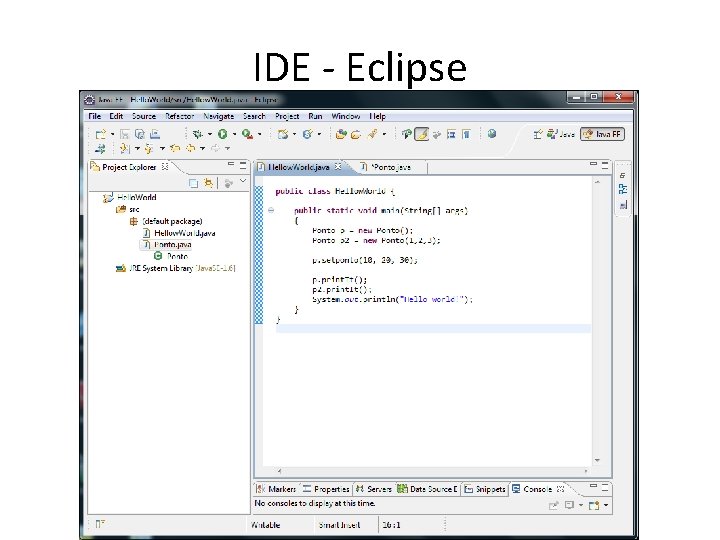The width and height of the screenshot is (720, 540).
Task: Click the New Java Project toolbar icon
Action: tap(283, 134)
